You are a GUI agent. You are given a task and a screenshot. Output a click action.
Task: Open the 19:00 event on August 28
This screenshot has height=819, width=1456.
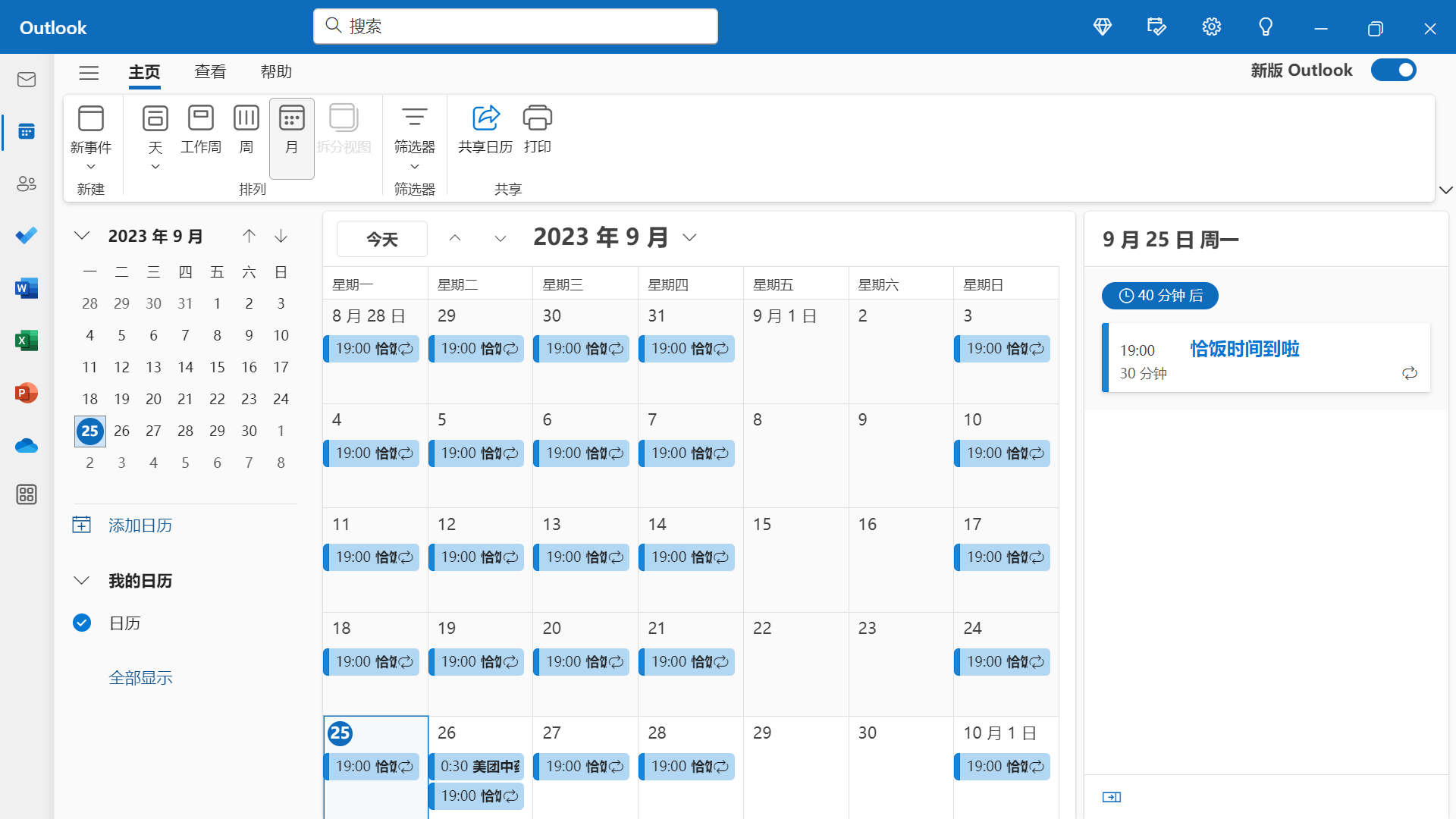[372, 349]
